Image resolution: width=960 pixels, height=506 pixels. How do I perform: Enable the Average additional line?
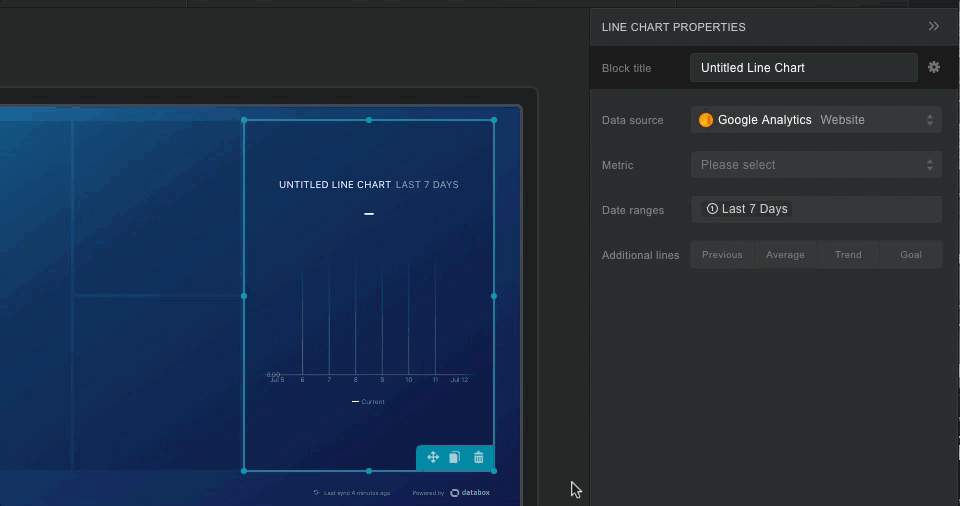(785, 255)
